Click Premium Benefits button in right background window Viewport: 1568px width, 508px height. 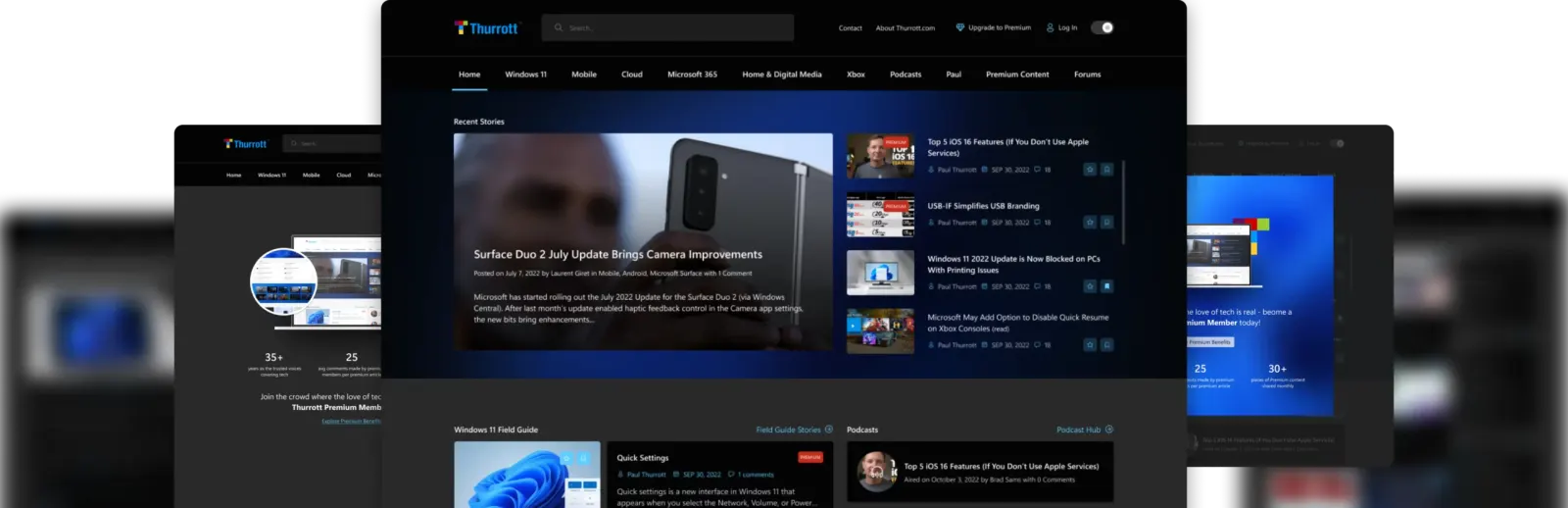[1210, 342]
